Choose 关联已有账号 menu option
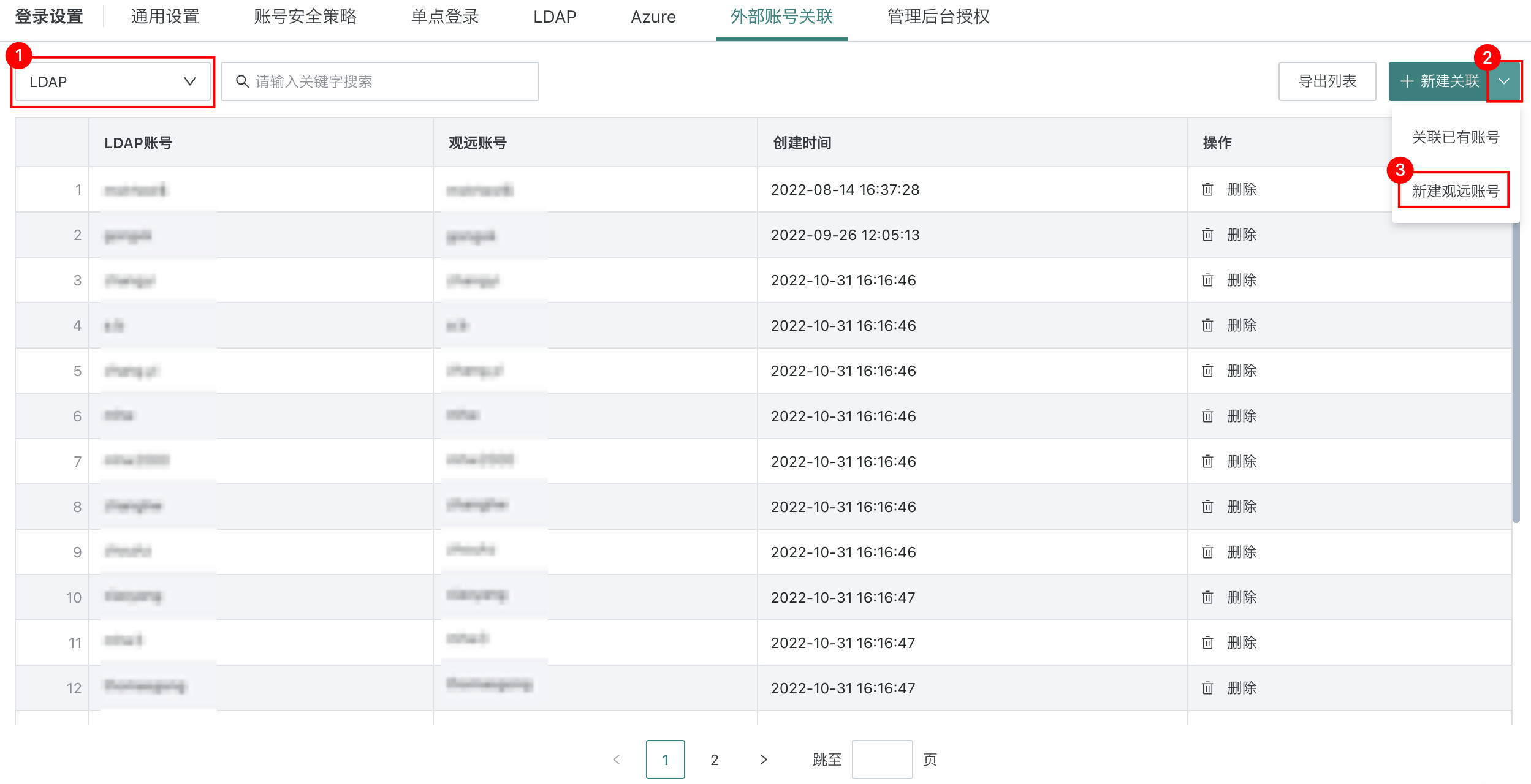Screen dimensions: 1531x784 (x=1455, y=137)
